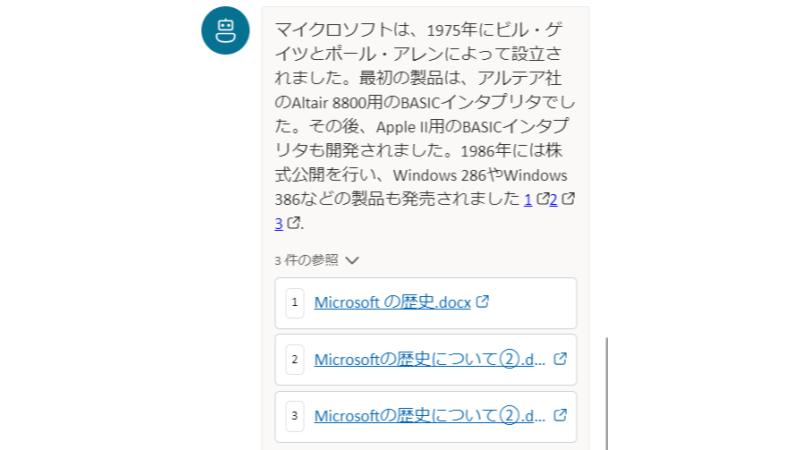Click external-link icon on reference card 2
Image resolution: width=800 pixels, height=450 pixels.
tap(560, 359)
